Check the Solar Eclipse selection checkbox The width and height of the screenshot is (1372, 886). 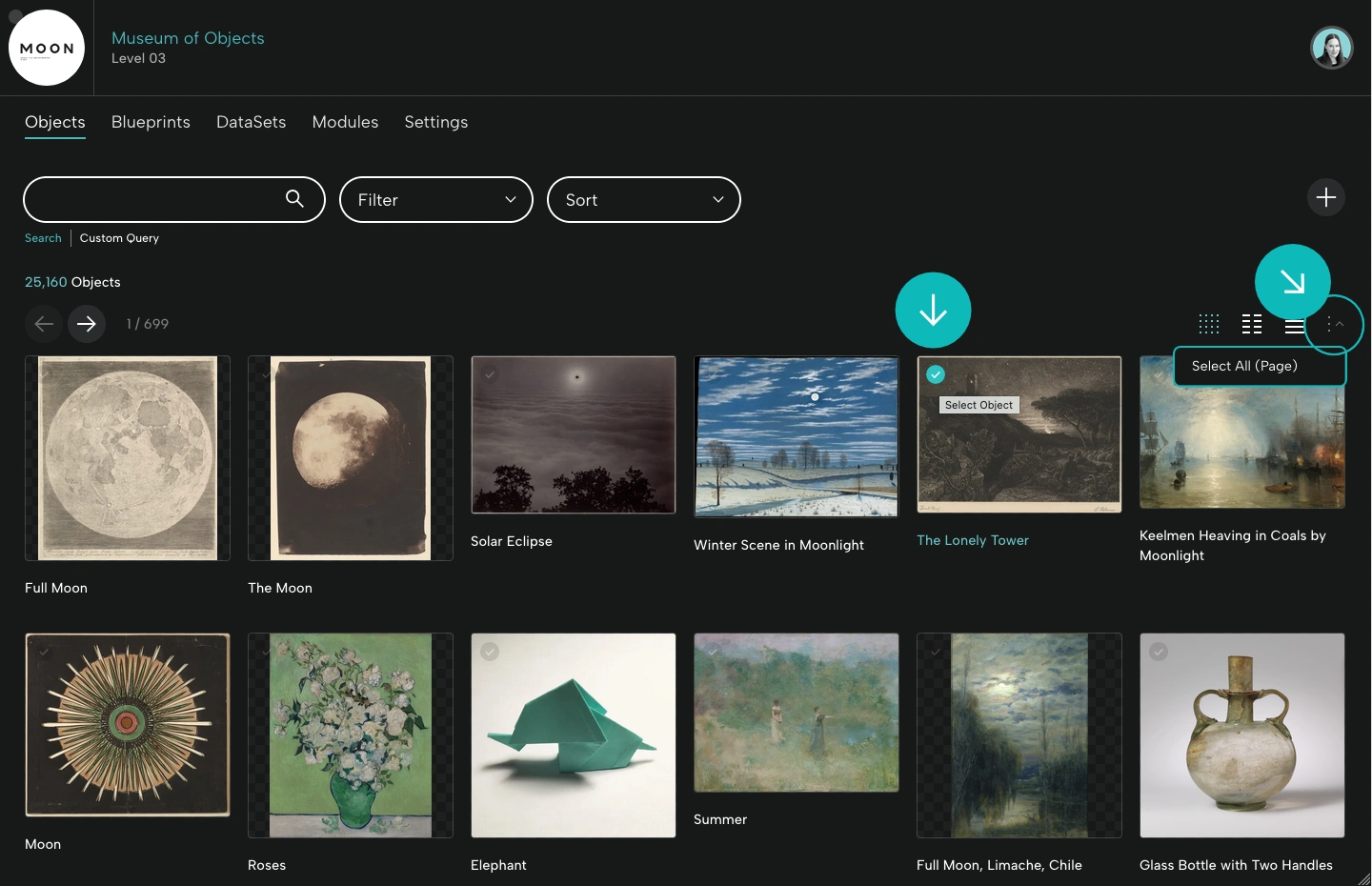click(x=490, y=373)
